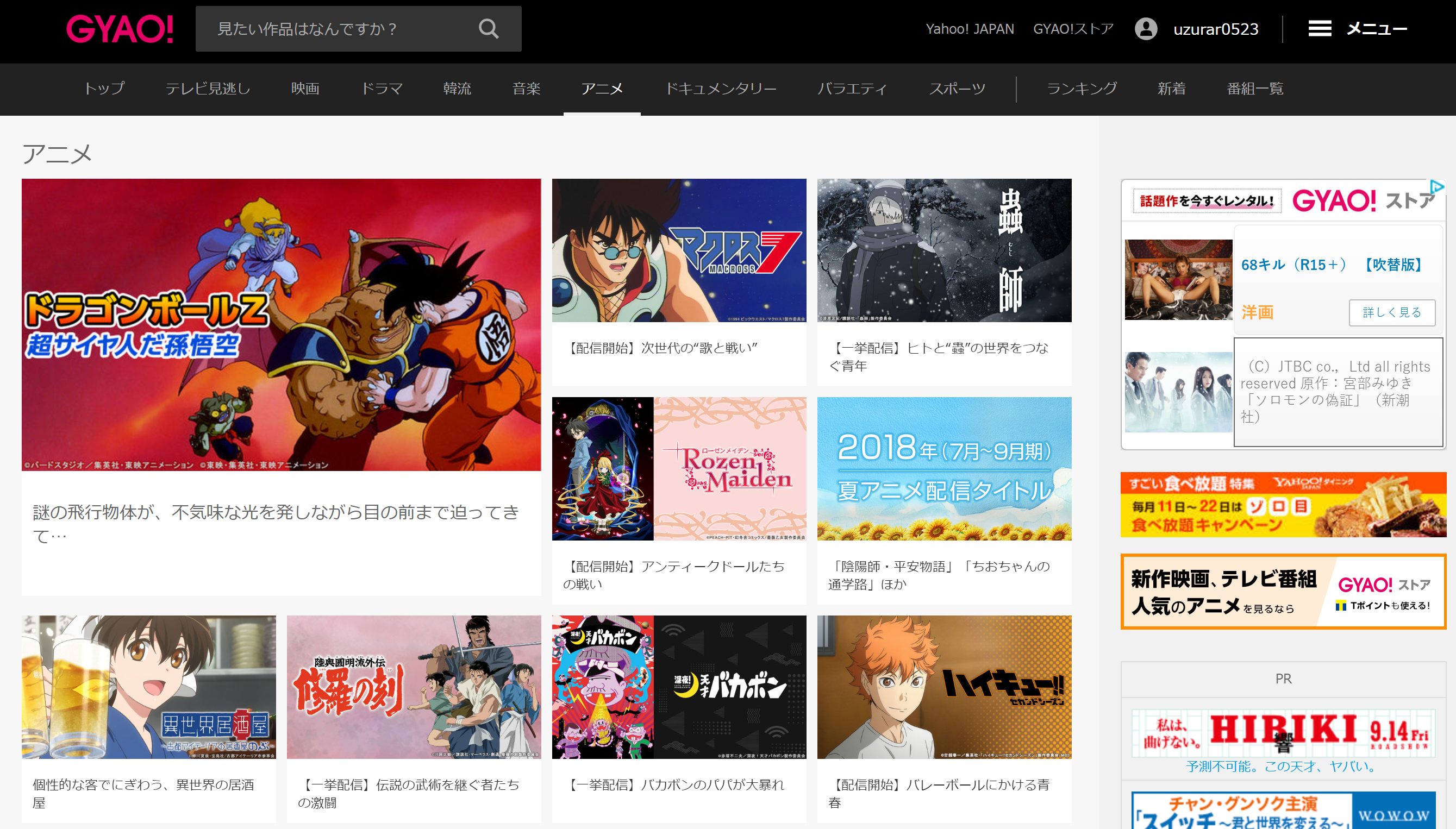Click the GYAO! logo

click(x=120, y=28)
